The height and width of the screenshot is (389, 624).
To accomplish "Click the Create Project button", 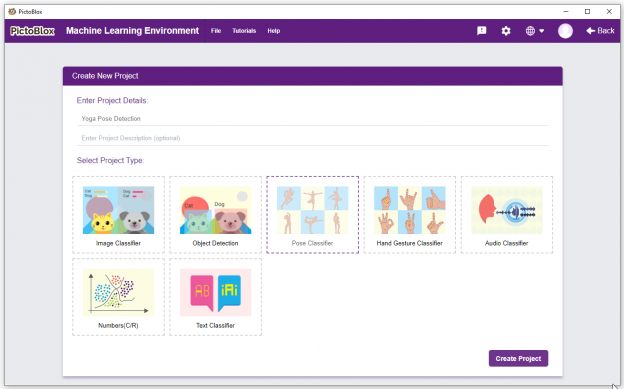I will point(518,358).
